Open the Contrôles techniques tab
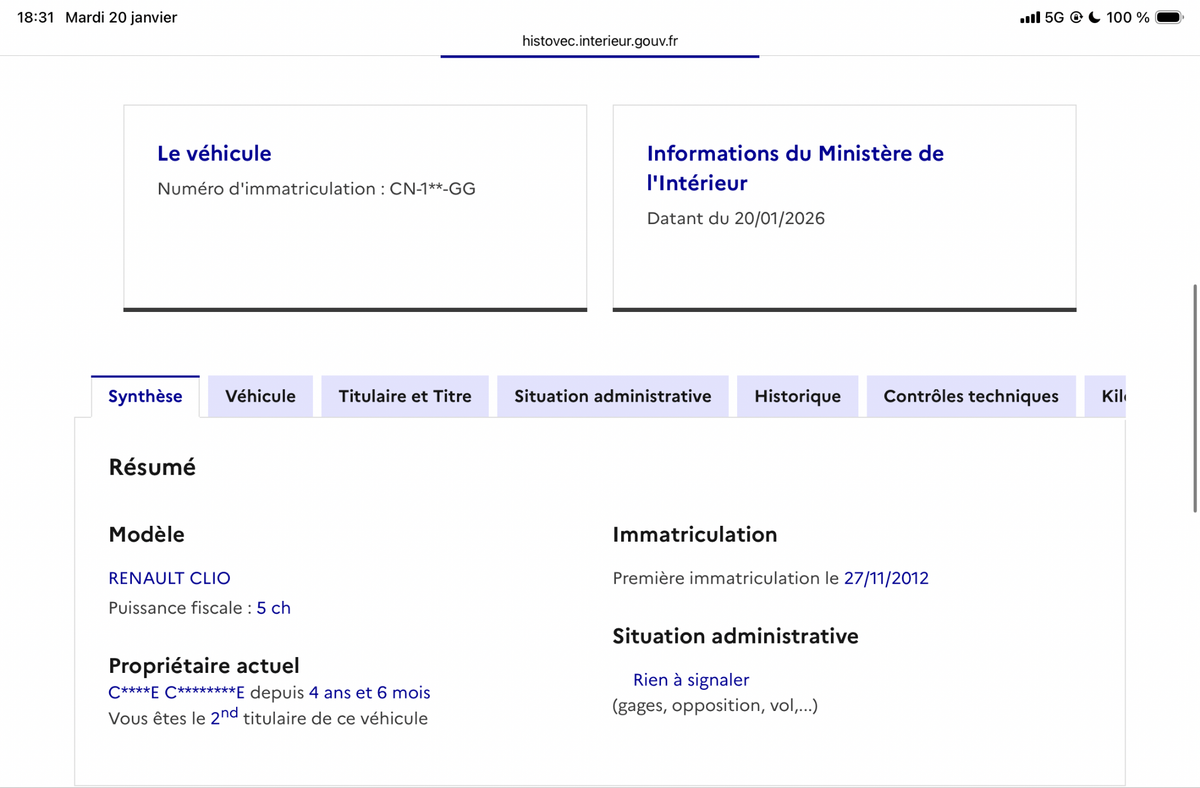 970,396
